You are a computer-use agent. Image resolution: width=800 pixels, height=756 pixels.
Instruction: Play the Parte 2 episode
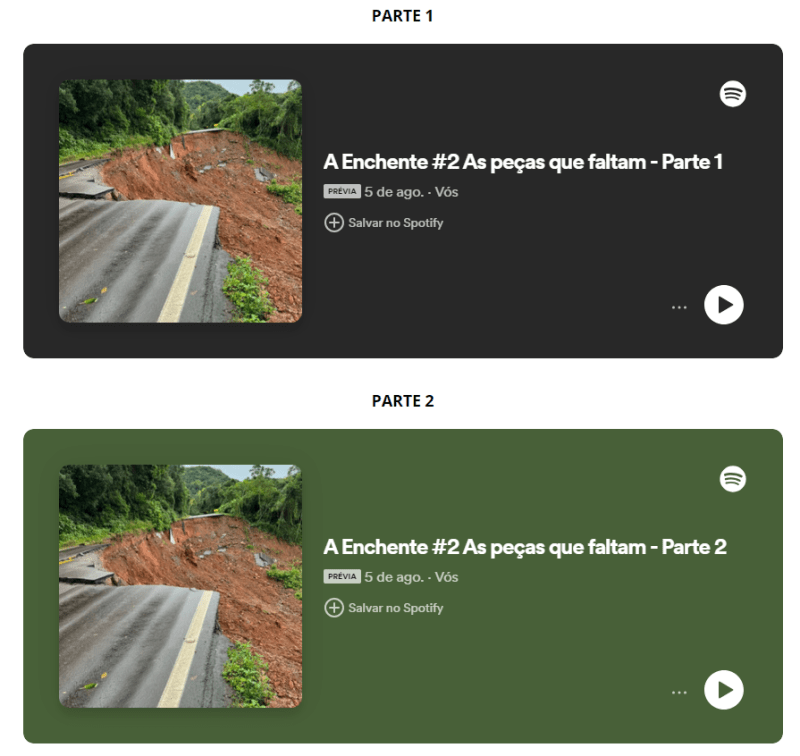pyautogui.click(x=723, y=690)
